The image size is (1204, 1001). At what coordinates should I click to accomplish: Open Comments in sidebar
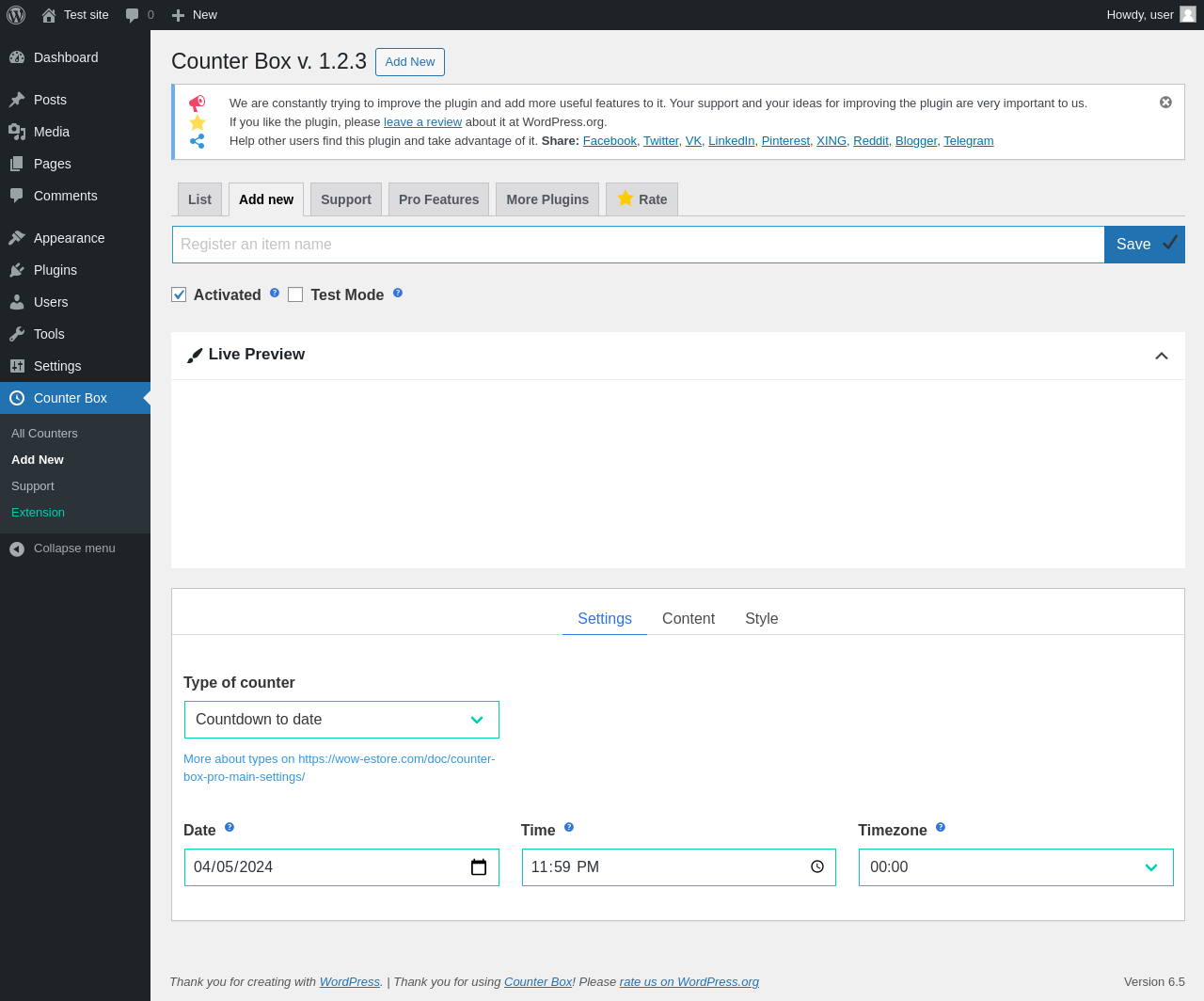[75, 196]
